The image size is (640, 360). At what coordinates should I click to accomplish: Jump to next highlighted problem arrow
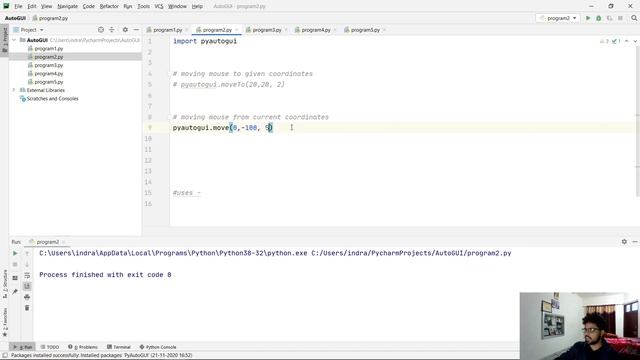click(x=634, y=41)
